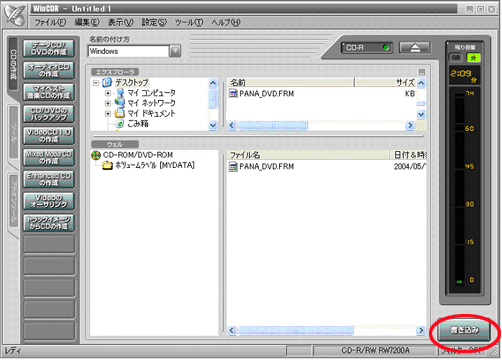Click the CD-R drive indicator
This screenshot has width=502, height=360.
coord(367,48)
